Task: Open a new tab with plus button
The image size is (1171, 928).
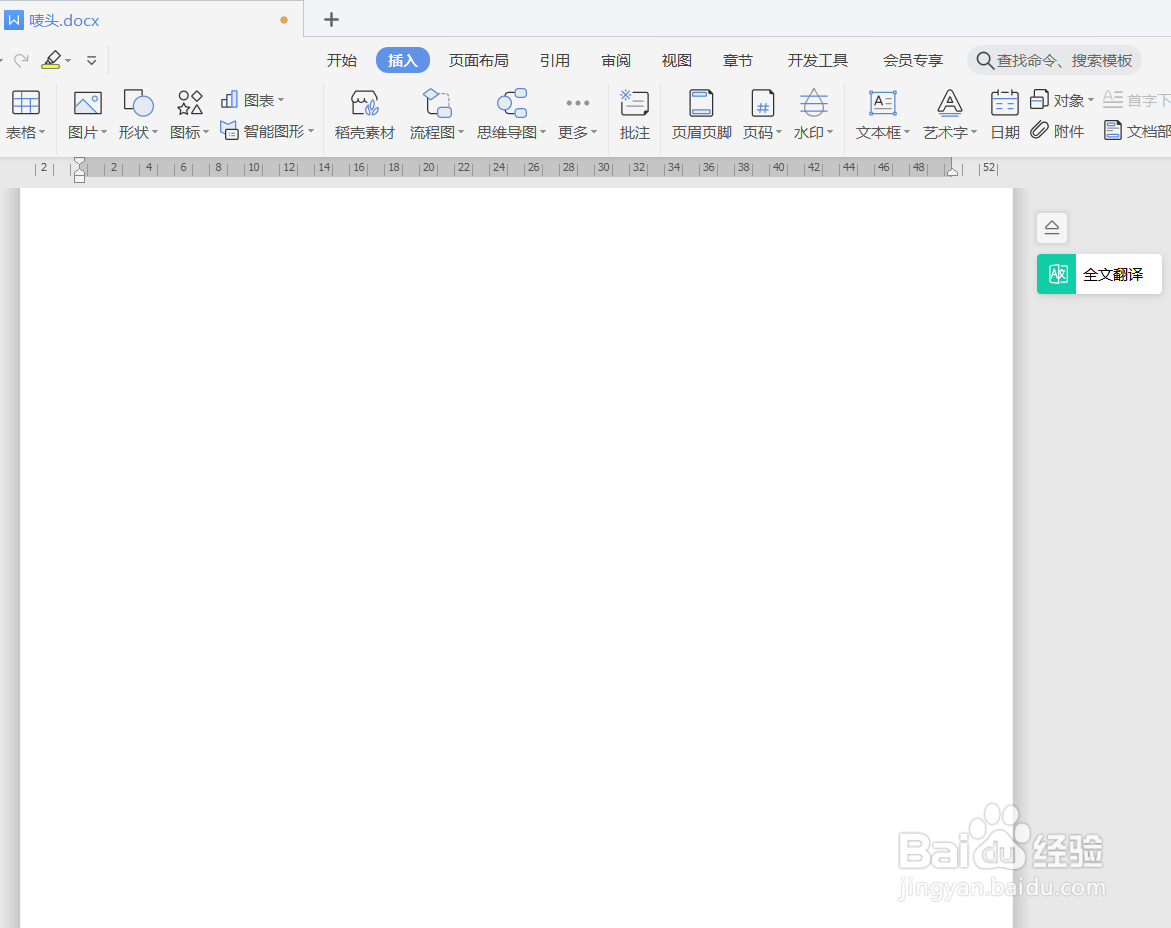Action: point(332,20)
